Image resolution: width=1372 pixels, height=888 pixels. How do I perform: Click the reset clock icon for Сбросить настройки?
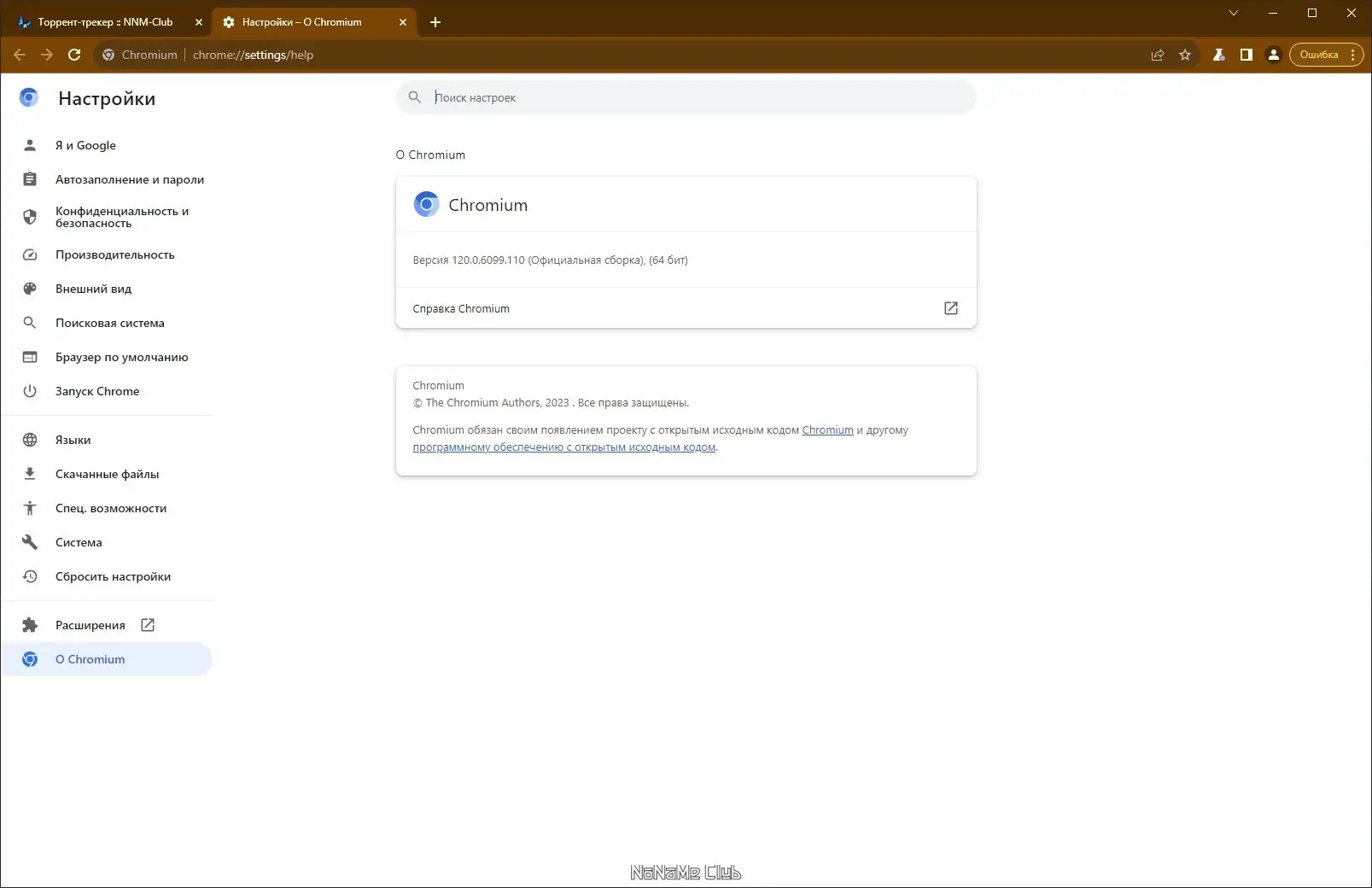click(x=30, y=576)
